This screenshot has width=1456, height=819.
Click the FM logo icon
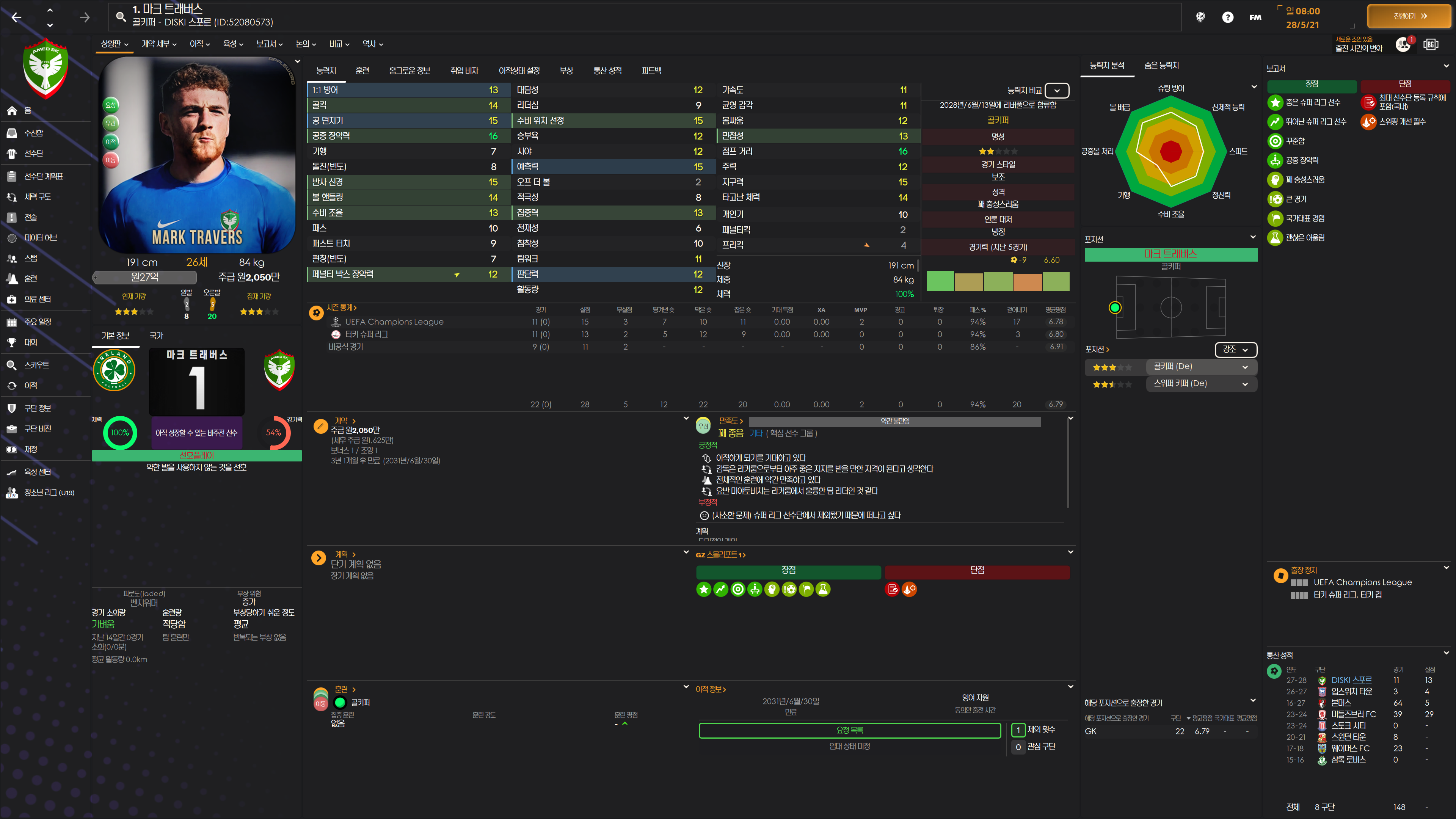point(1255,17)
